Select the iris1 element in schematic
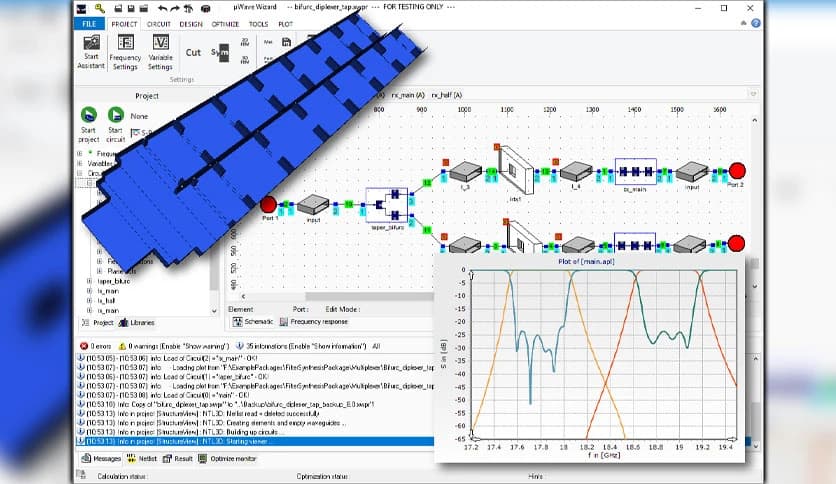This screenshot has height=484, width=836. tap(516, 170)
